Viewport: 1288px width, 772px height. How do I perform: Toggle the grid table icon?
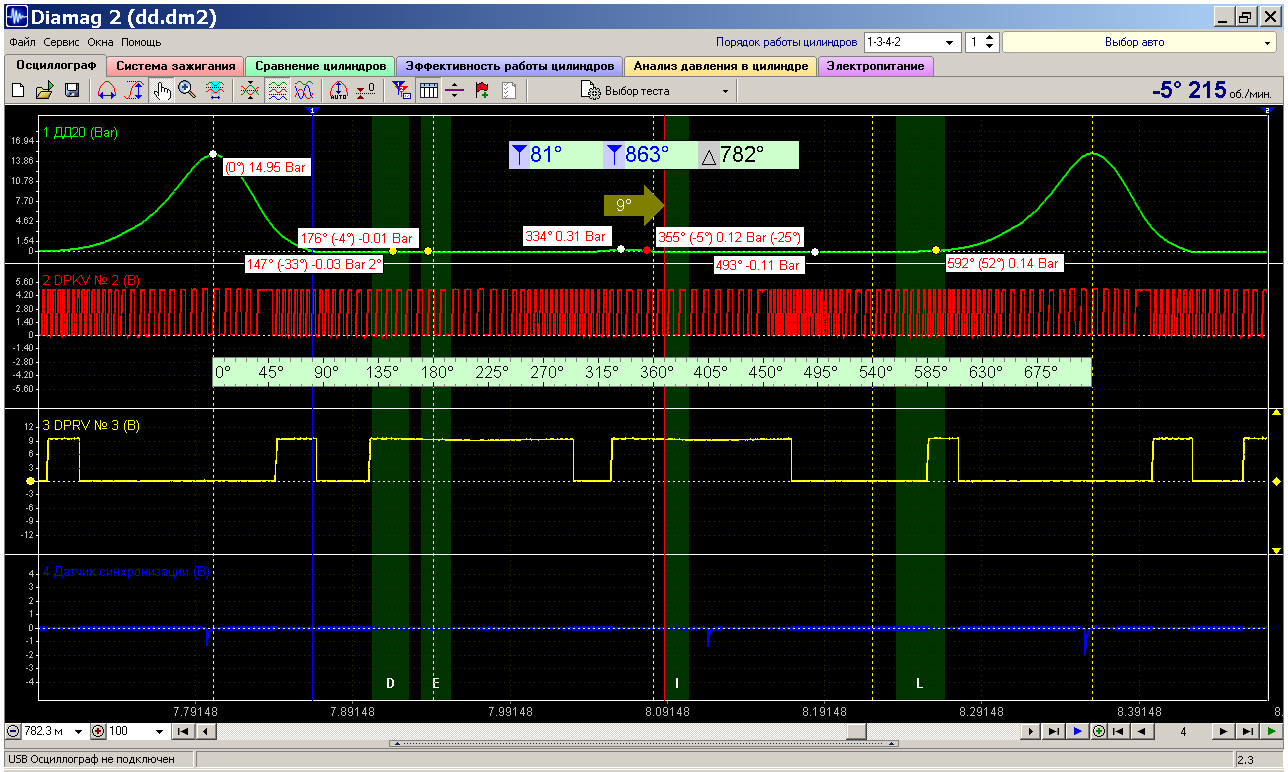[428, 91]
